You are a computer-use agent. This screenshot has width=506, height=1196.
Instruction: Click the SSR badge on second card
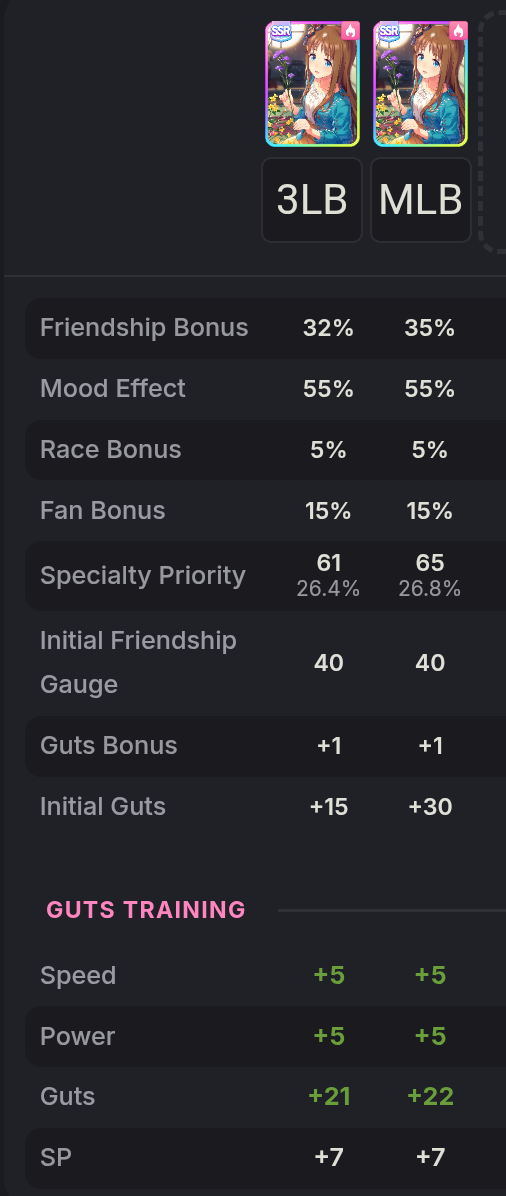coord(389,31)
